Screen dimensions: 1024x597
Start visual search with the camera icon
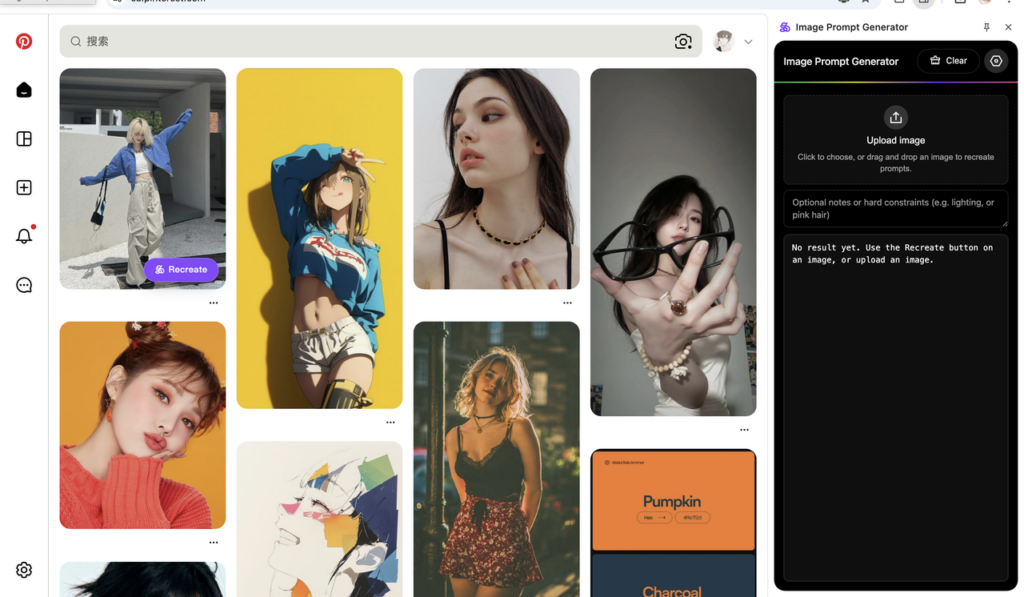pos(683,42)
